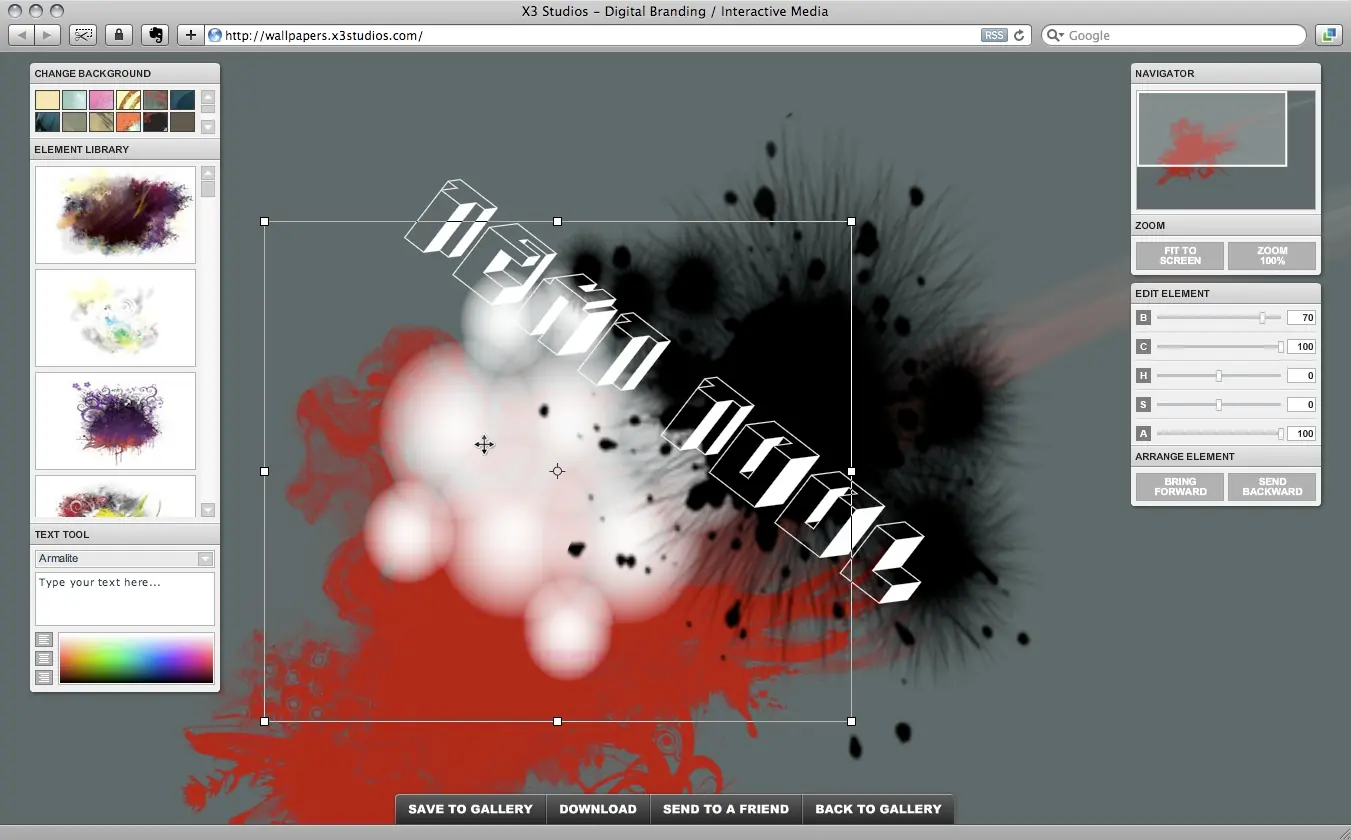Viewport: 1351px width, 840px height.
Task: Select the orange background swatch
Action: [x=128, y=122]
